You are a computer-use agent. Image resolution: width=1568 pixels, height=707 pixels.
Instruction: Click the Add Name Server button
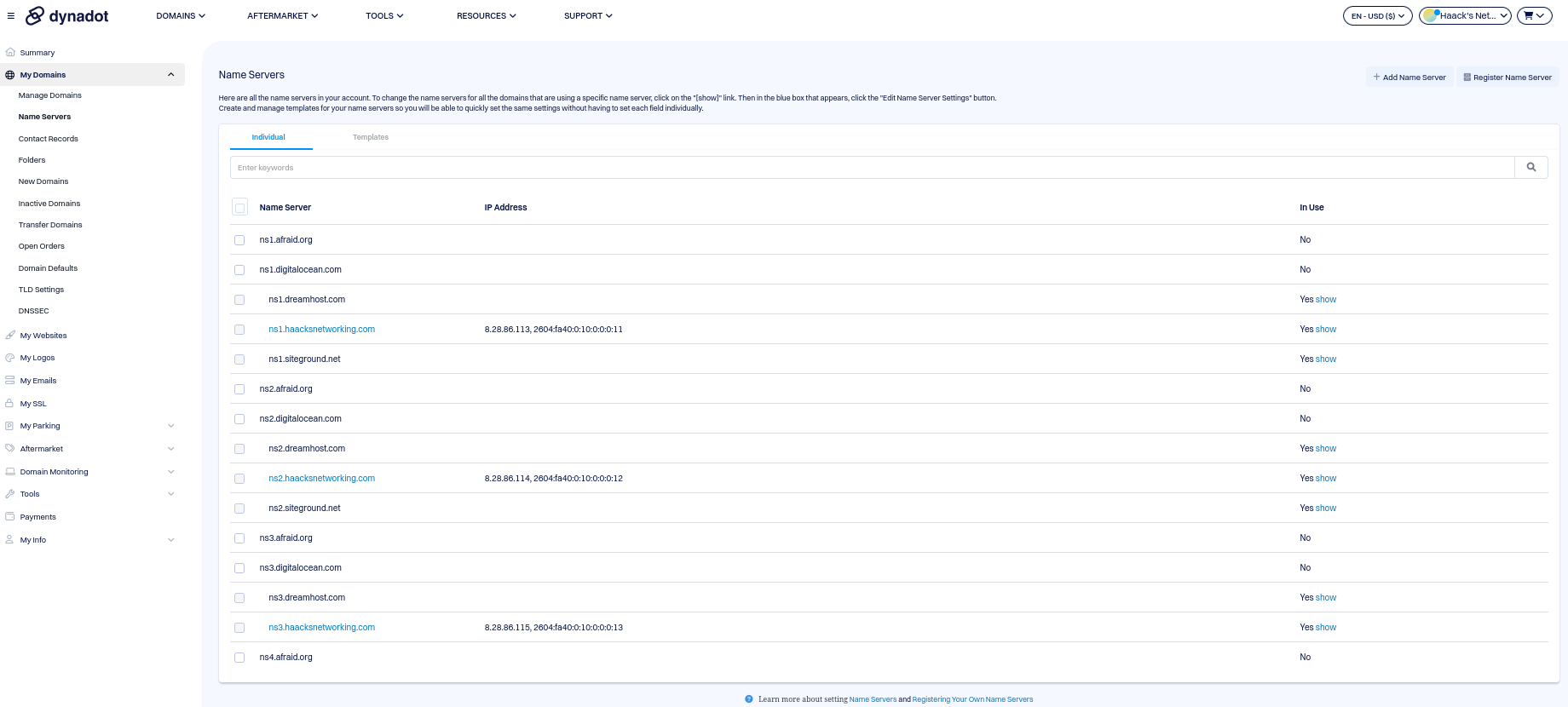point(1409,77)
